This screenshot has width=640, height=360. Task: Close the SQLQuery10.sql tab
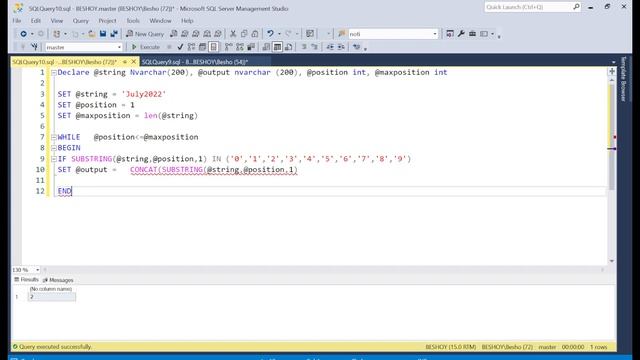pos(133,62)
